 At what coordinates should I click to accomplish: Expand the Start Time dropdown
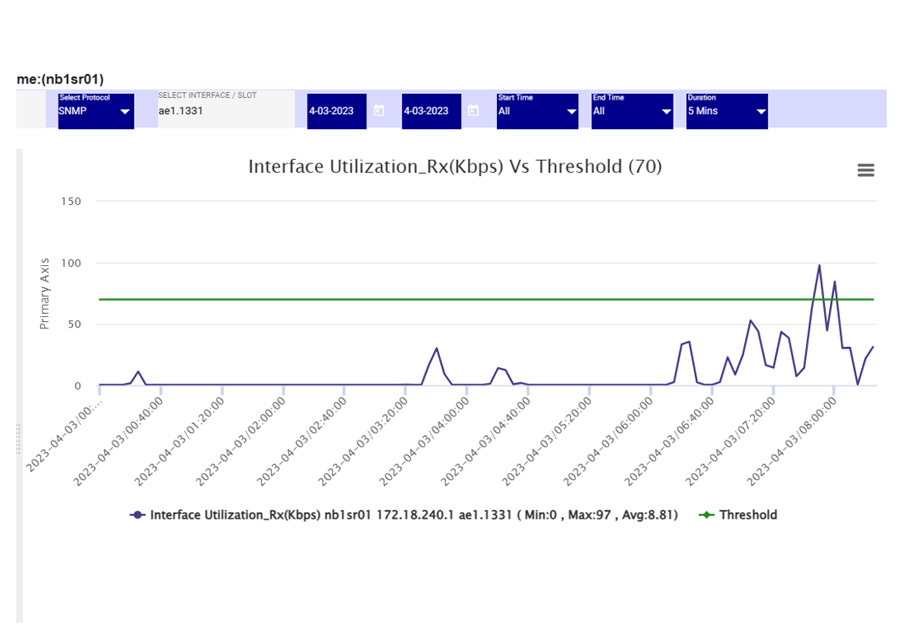(537, 111)
